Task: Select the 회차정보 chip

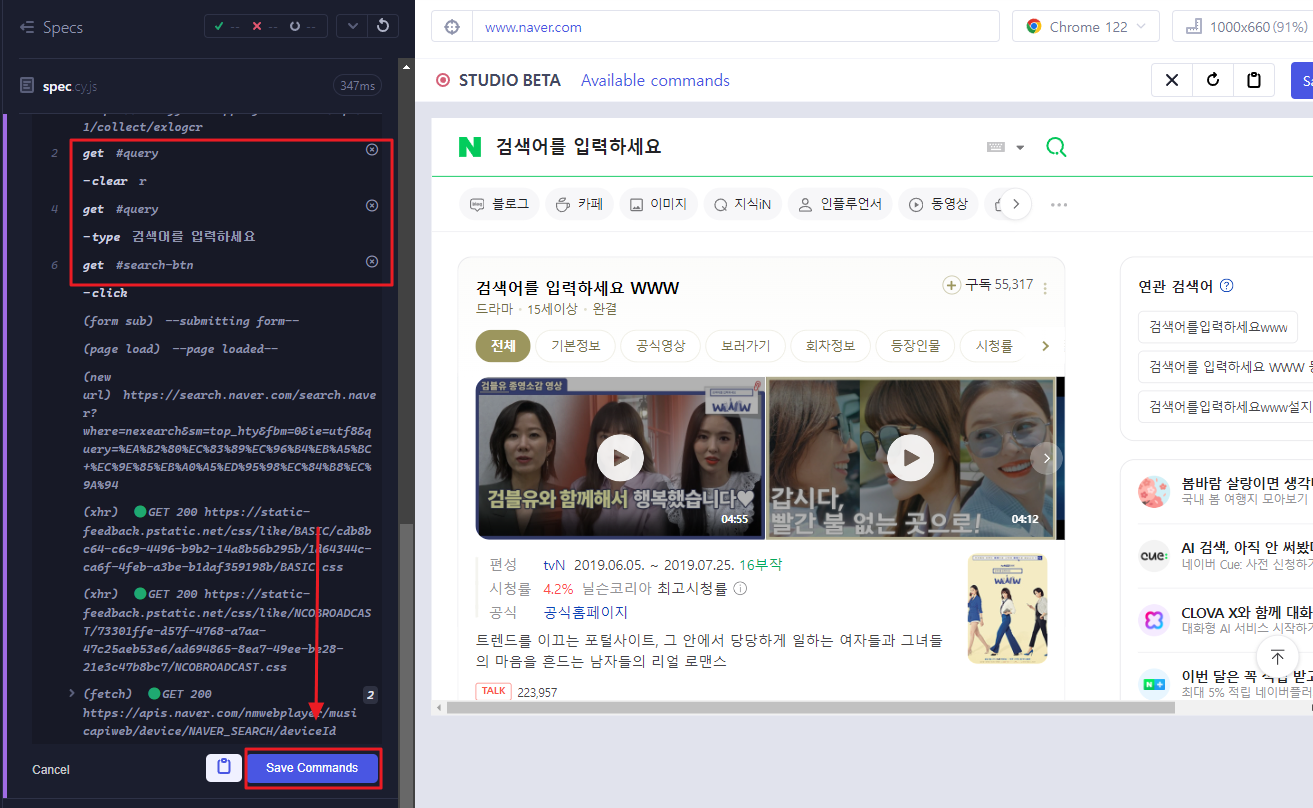Action: (830, 346)
